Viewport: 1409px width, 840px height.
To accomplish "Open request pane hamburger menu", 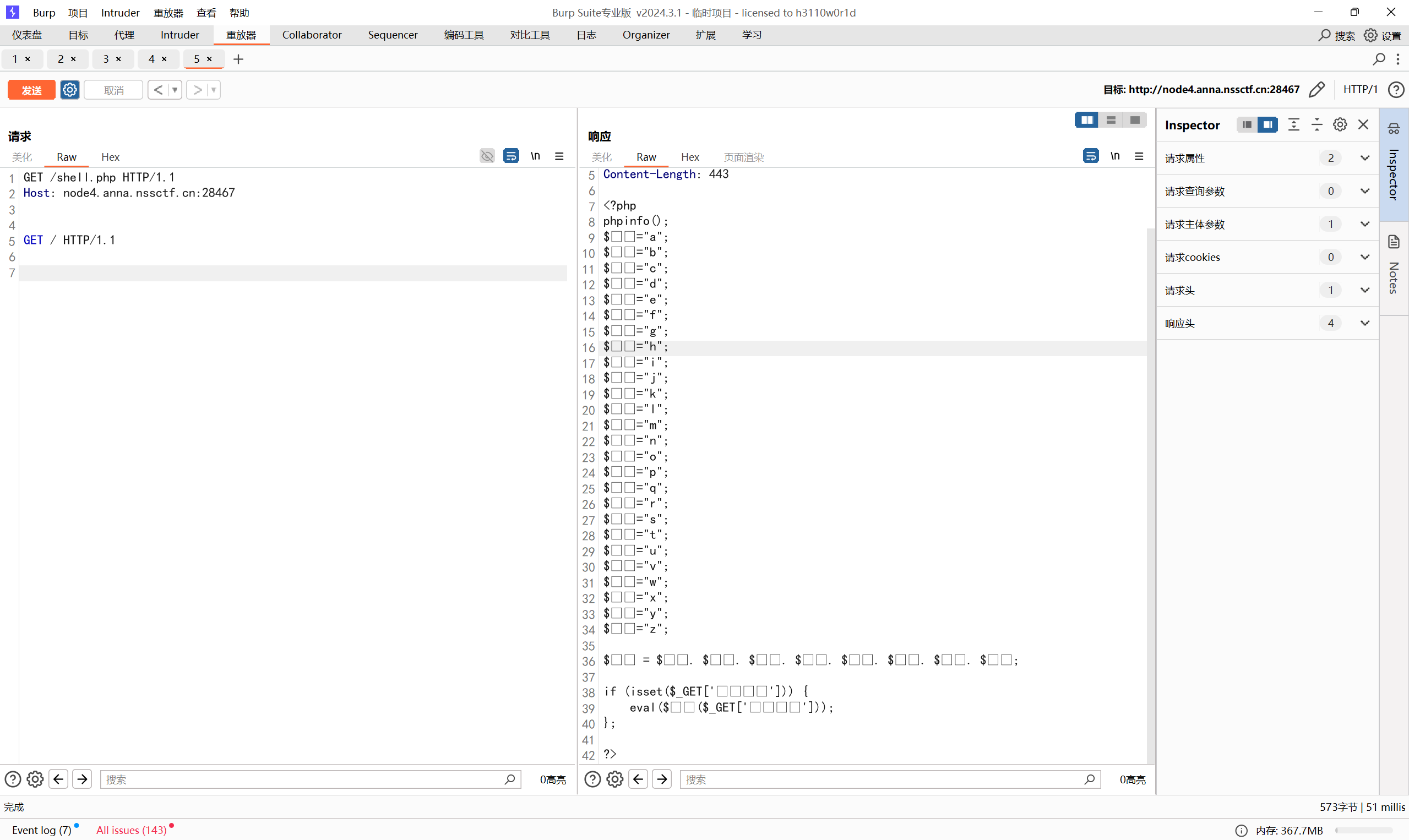I will 559,156.
